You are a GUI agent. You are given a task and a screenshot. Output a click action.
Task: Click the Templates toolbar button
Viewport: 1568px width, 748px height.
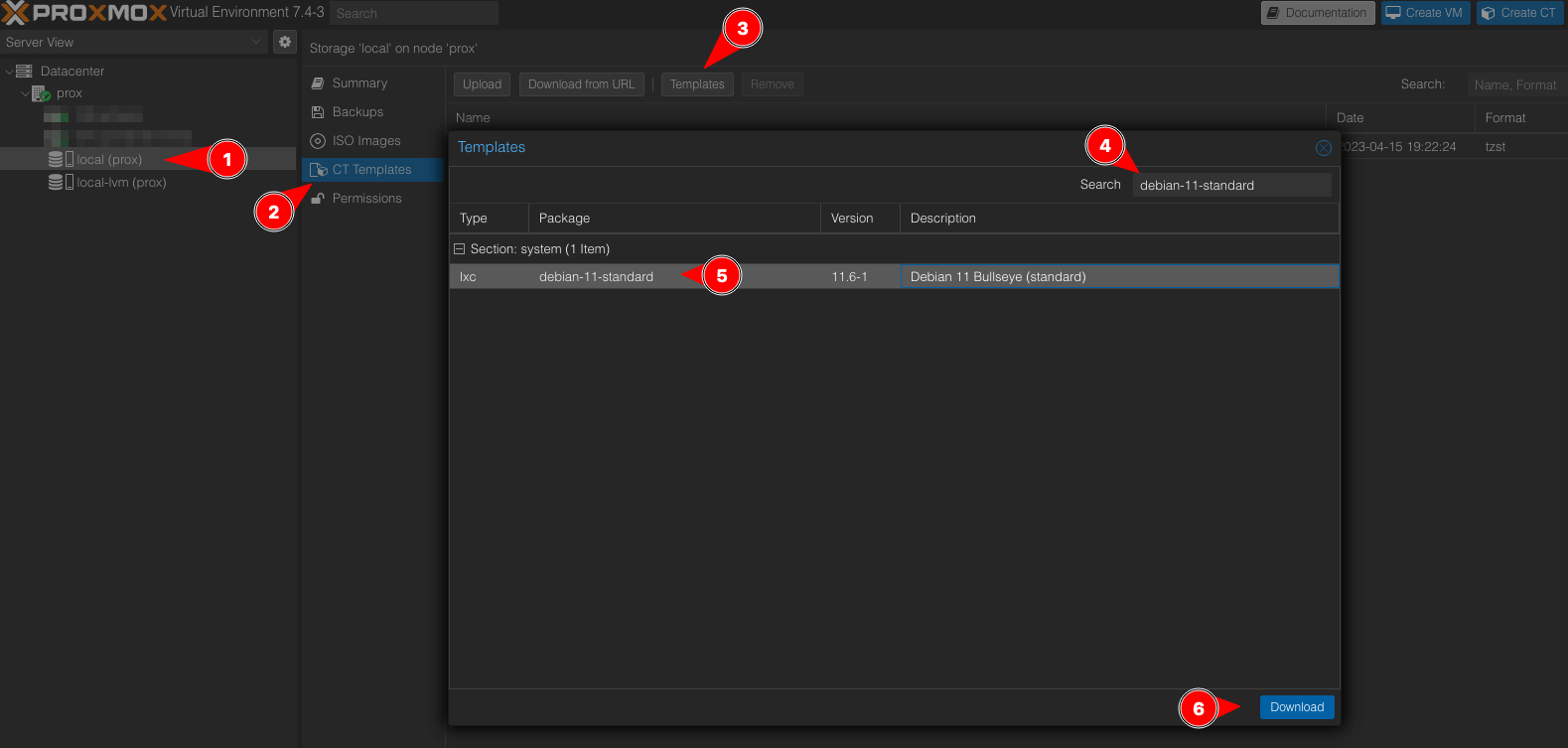tap(697, 84)
